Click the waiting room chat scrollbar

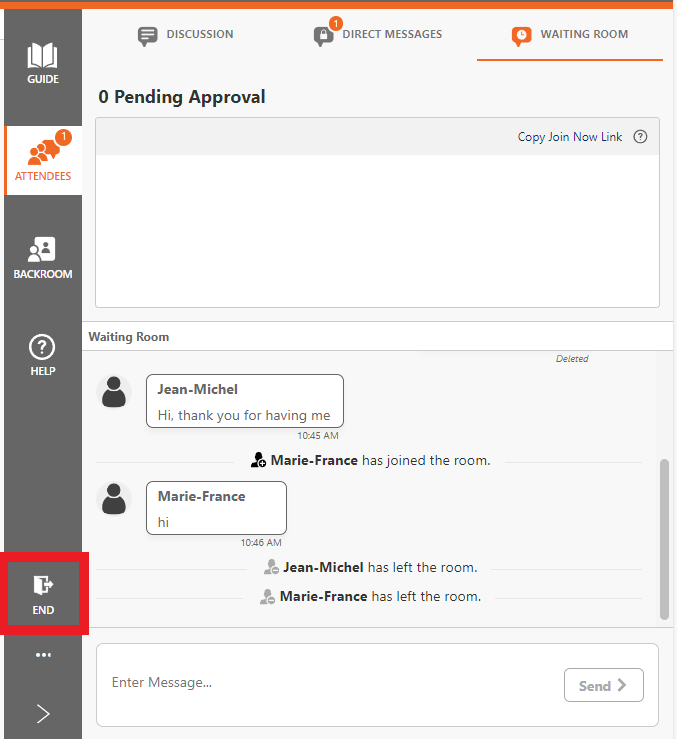[x=664, y=539]
